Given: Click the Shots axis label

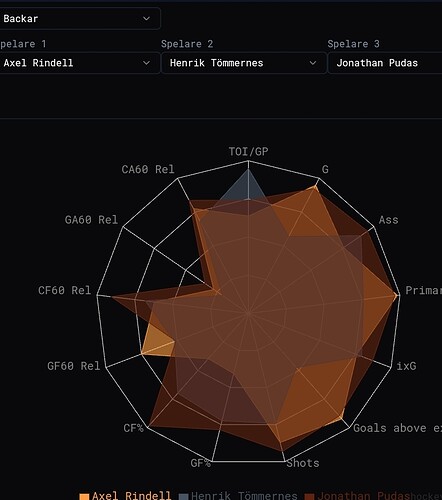Looking at the screenshot, I should coord(303,463).
